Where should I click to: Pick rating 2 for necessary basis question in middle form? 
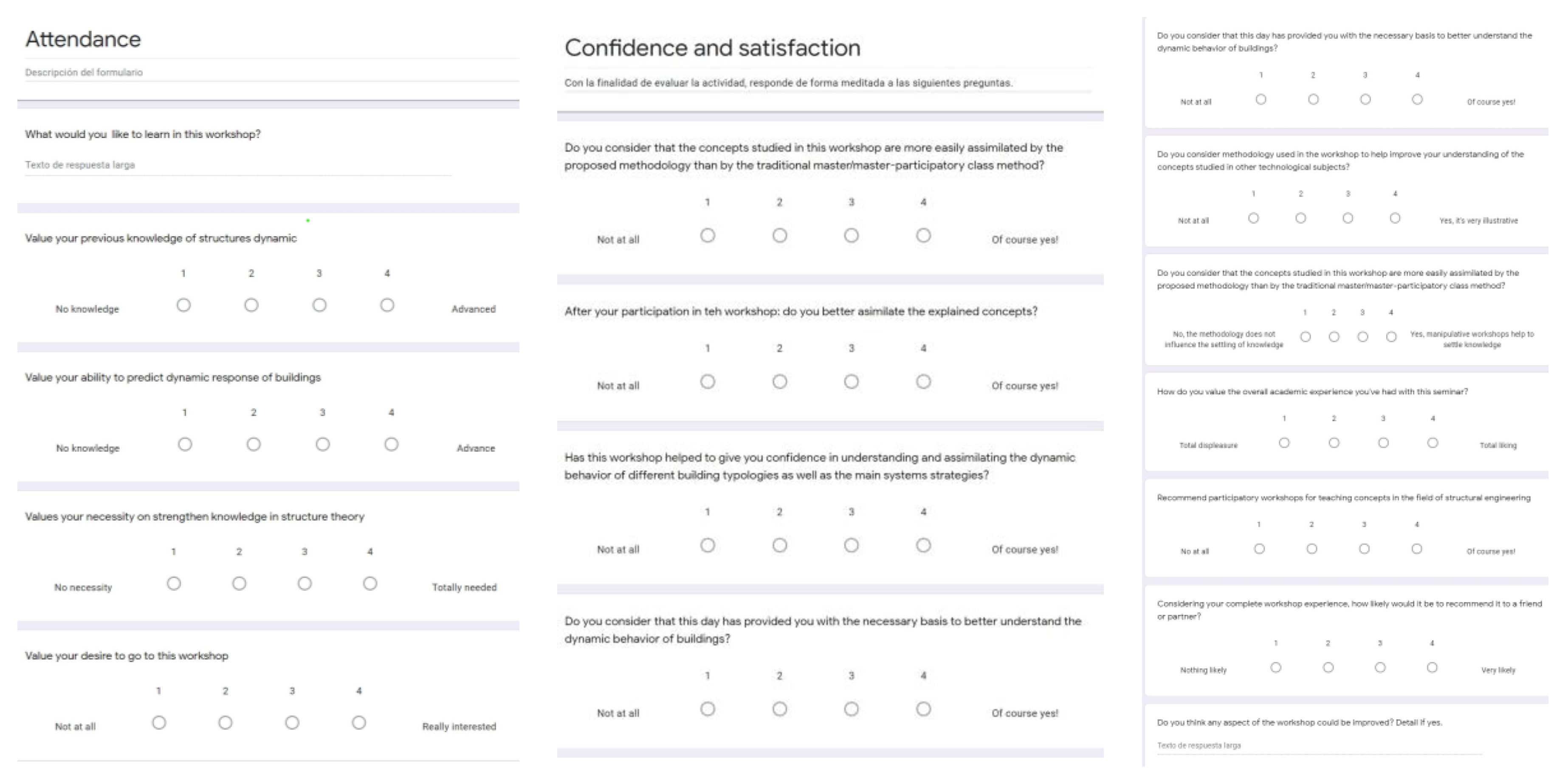click(x=779, y=708)
